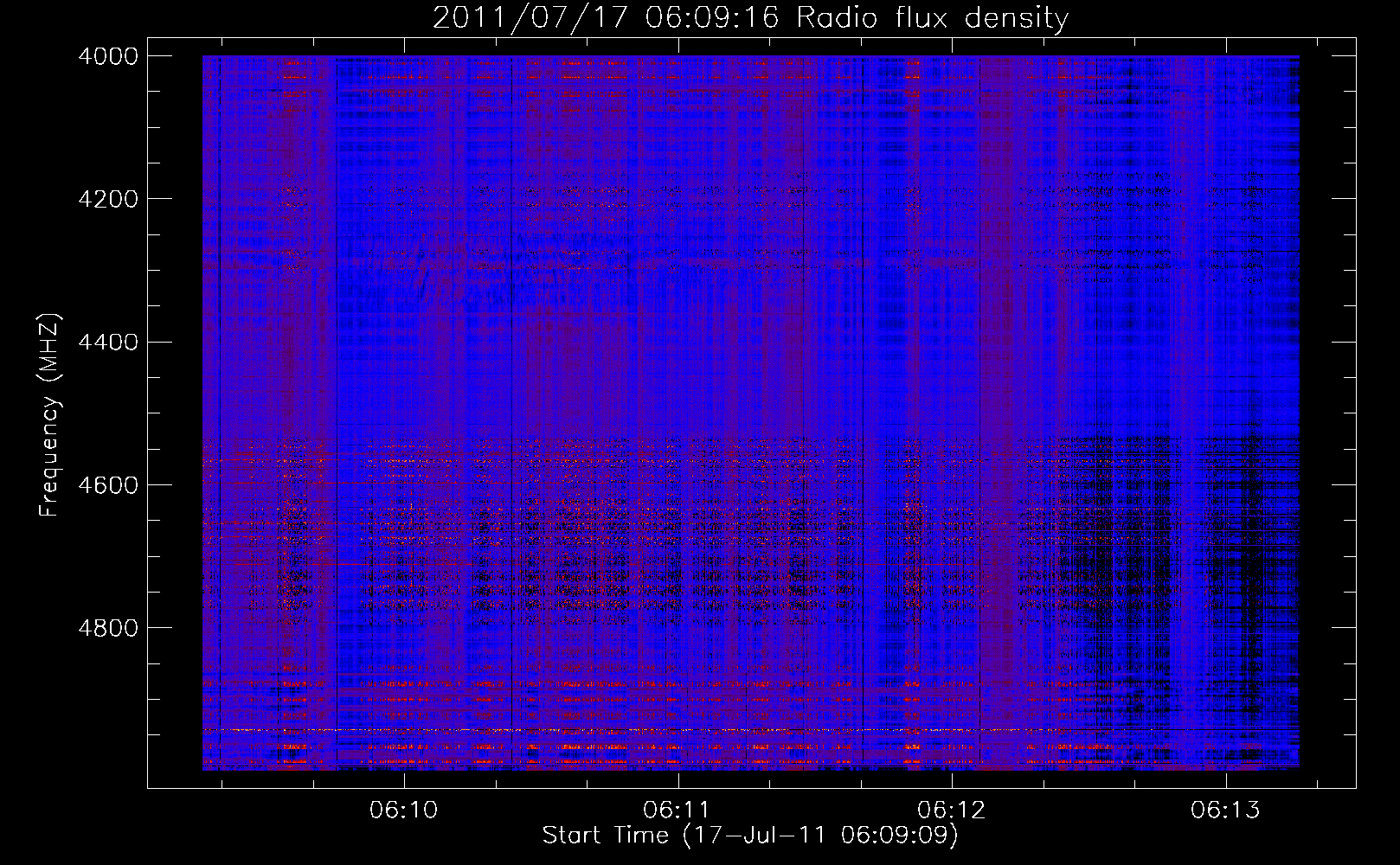Click the 06:13 time tick label
Viewport: 1400px width, 865px height.
1225,811
